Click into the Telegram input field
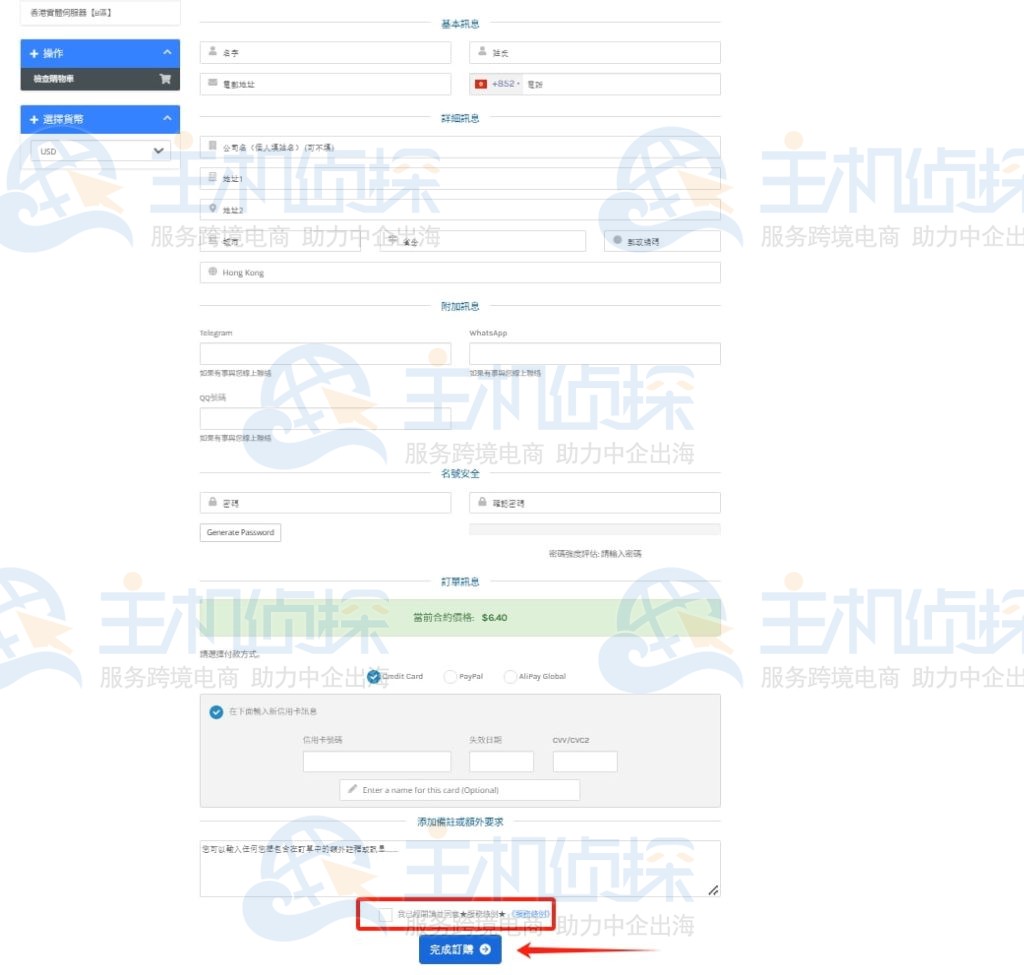The width and height of the screenshot is (1024, 975). [x=325, y=353]
